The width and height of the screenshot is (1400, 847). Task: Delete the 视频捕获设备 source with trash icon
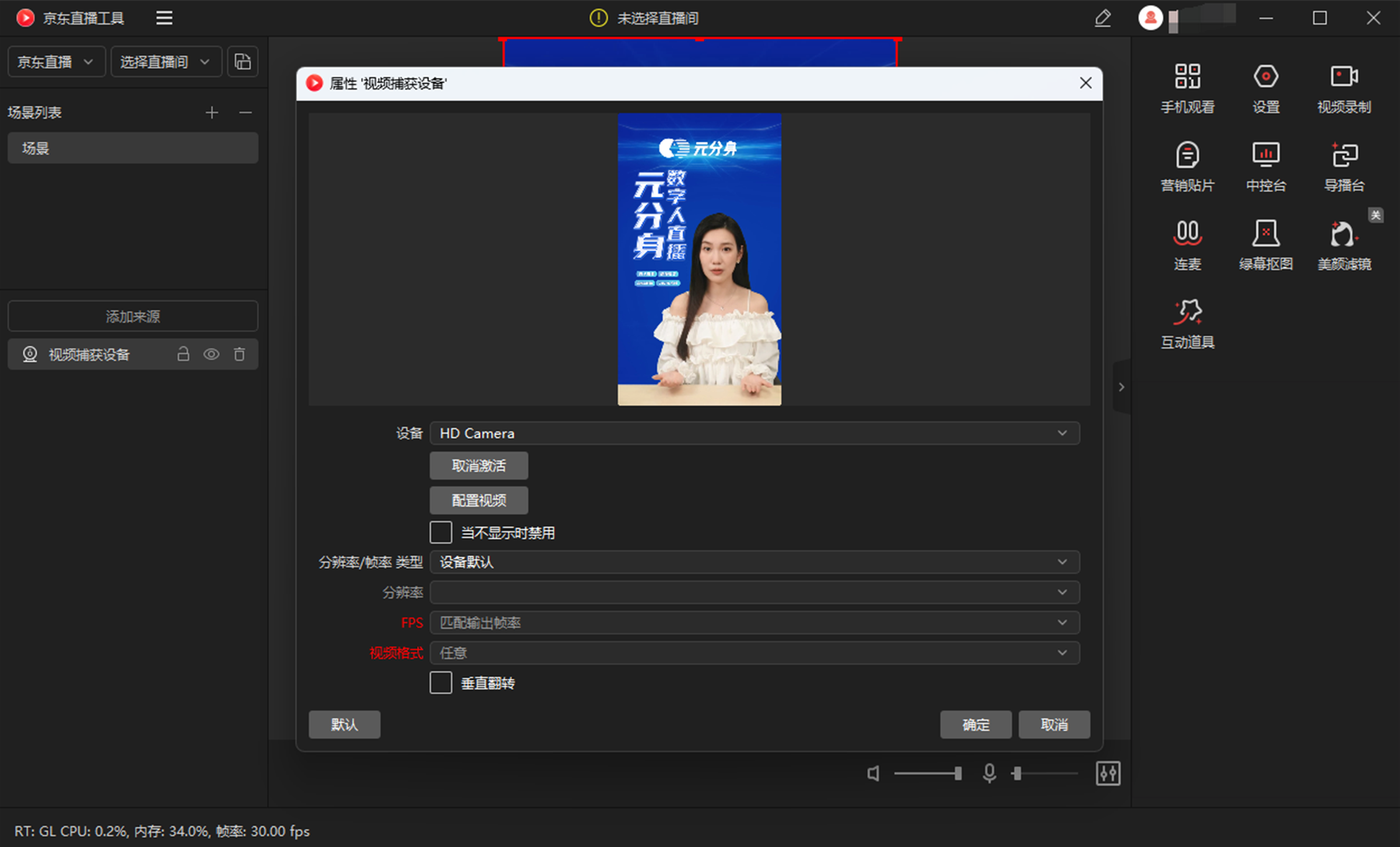pyautogui.click(x=240, y=354)
